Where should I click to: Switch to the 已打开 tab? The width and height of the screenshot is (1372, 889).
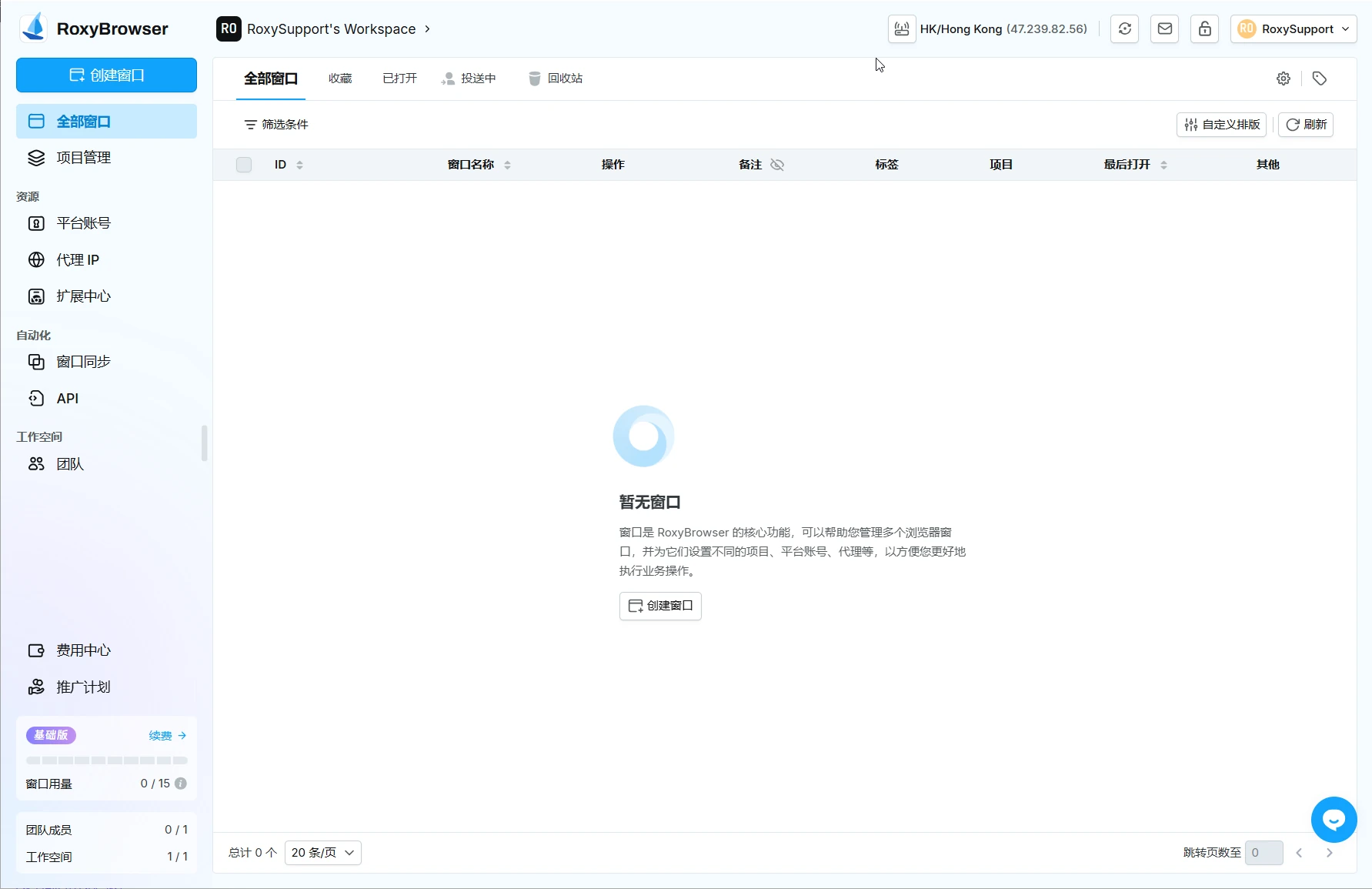[399, 79]
